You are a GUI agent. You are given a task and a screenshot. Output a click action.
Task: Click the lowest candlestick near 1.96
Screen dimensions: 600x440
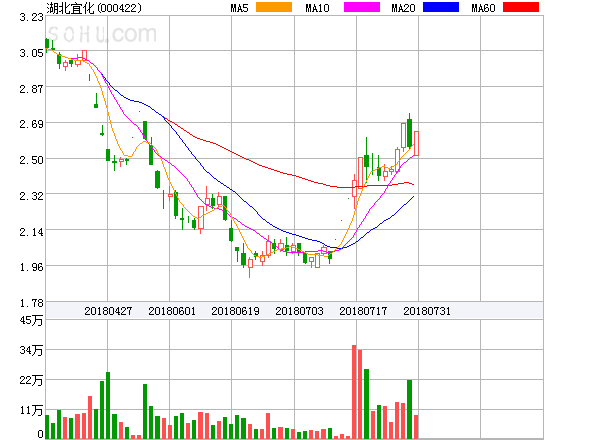(x=250, y=266)
